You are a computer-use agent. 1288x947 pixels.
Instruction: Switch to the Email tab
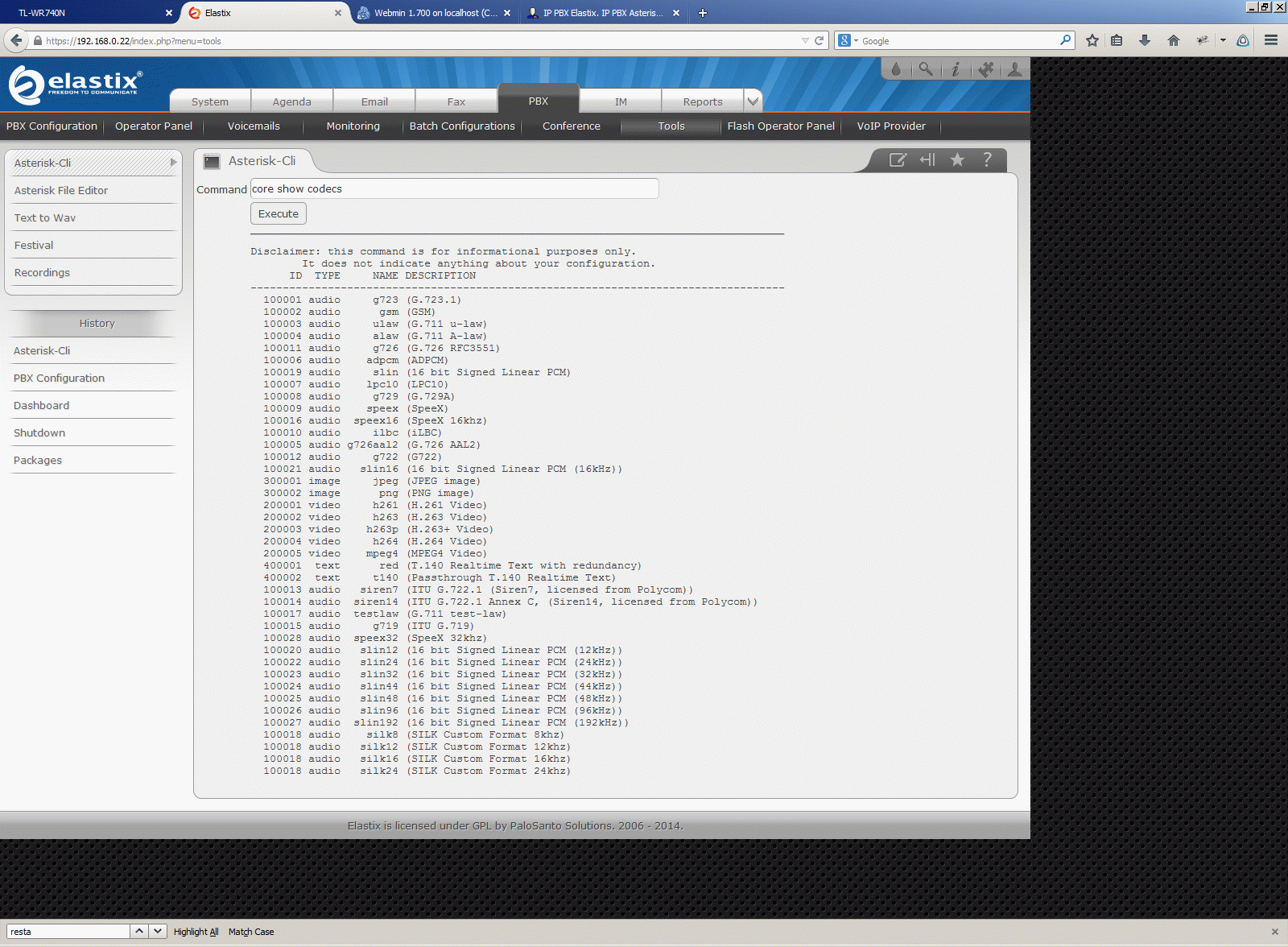[x=374, y=101]
